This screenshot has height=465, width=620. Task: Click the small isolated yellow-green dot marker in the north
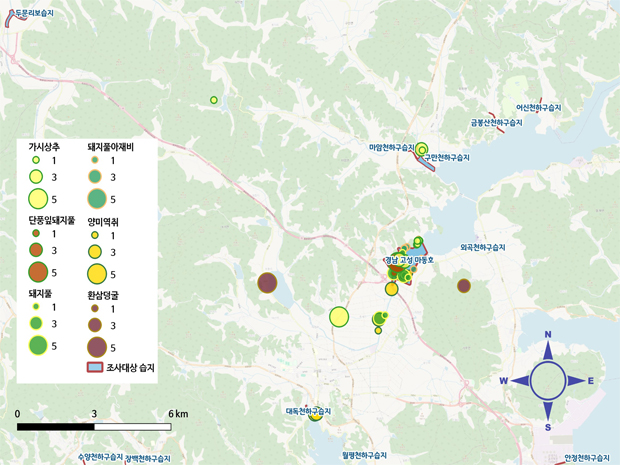pos(214,99)
